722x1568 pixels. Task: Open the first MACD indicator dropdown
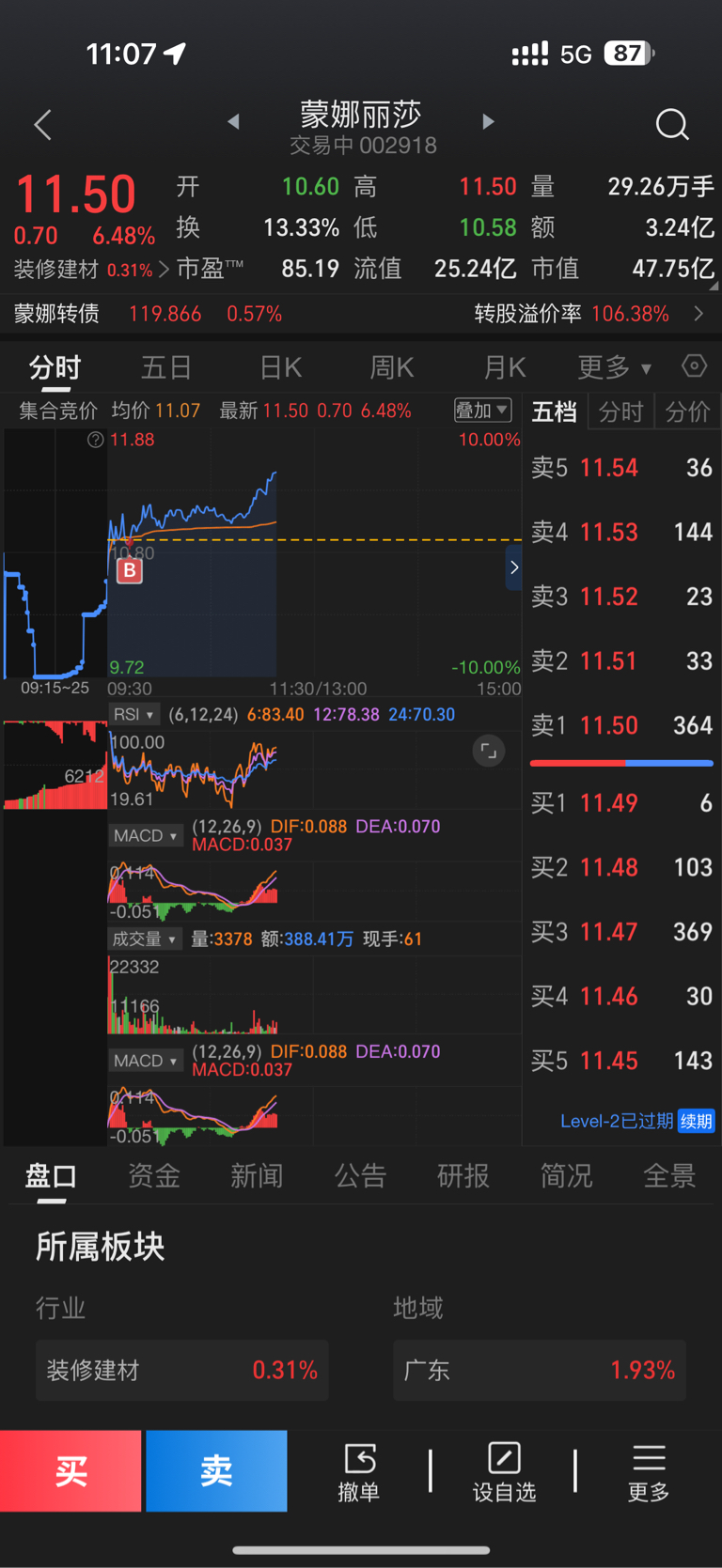tap(145, 835)
